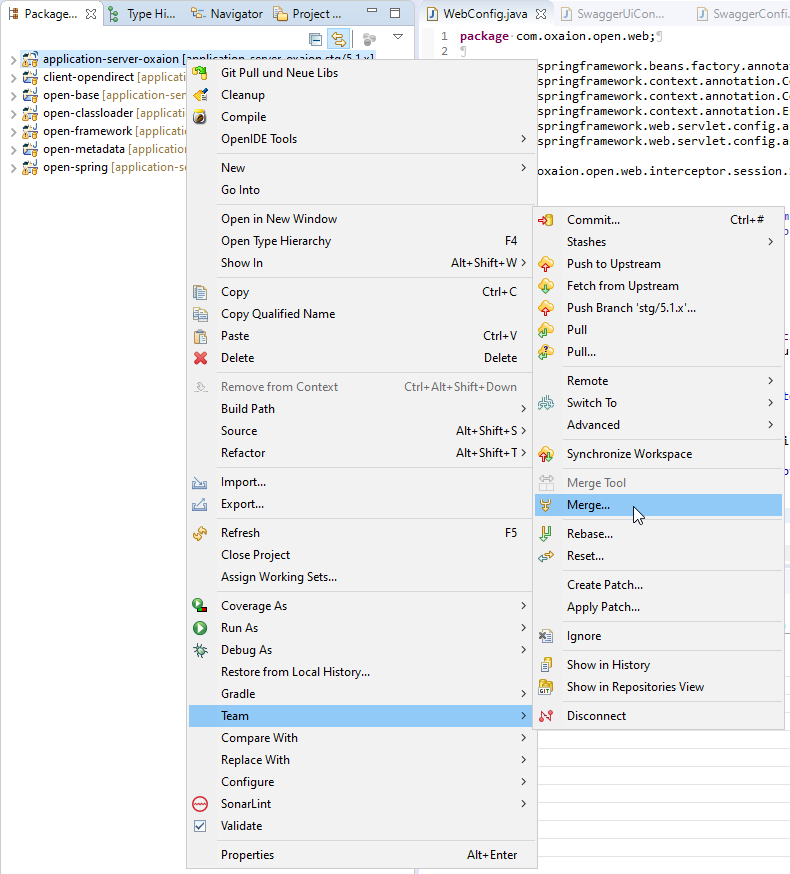Click the Disconnect icon
Image resolution: width=790 pixels, height=874 pixels.
546,716
